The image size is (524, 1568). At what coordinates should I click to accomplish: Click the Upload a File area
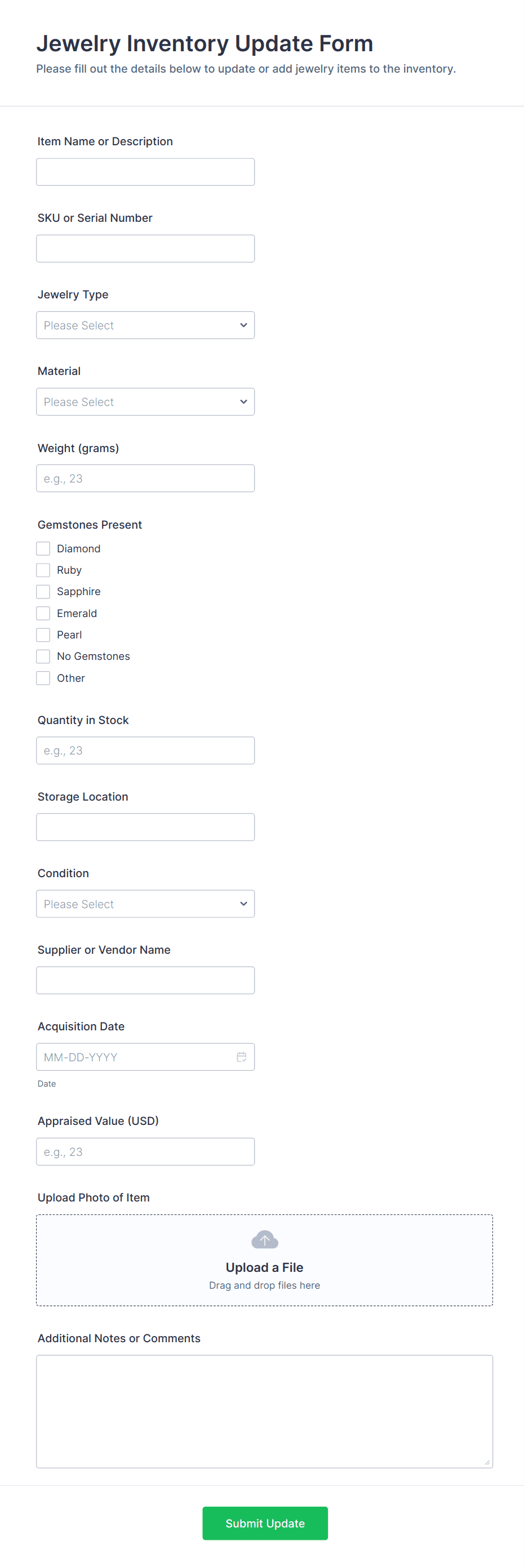(264, 1267)
